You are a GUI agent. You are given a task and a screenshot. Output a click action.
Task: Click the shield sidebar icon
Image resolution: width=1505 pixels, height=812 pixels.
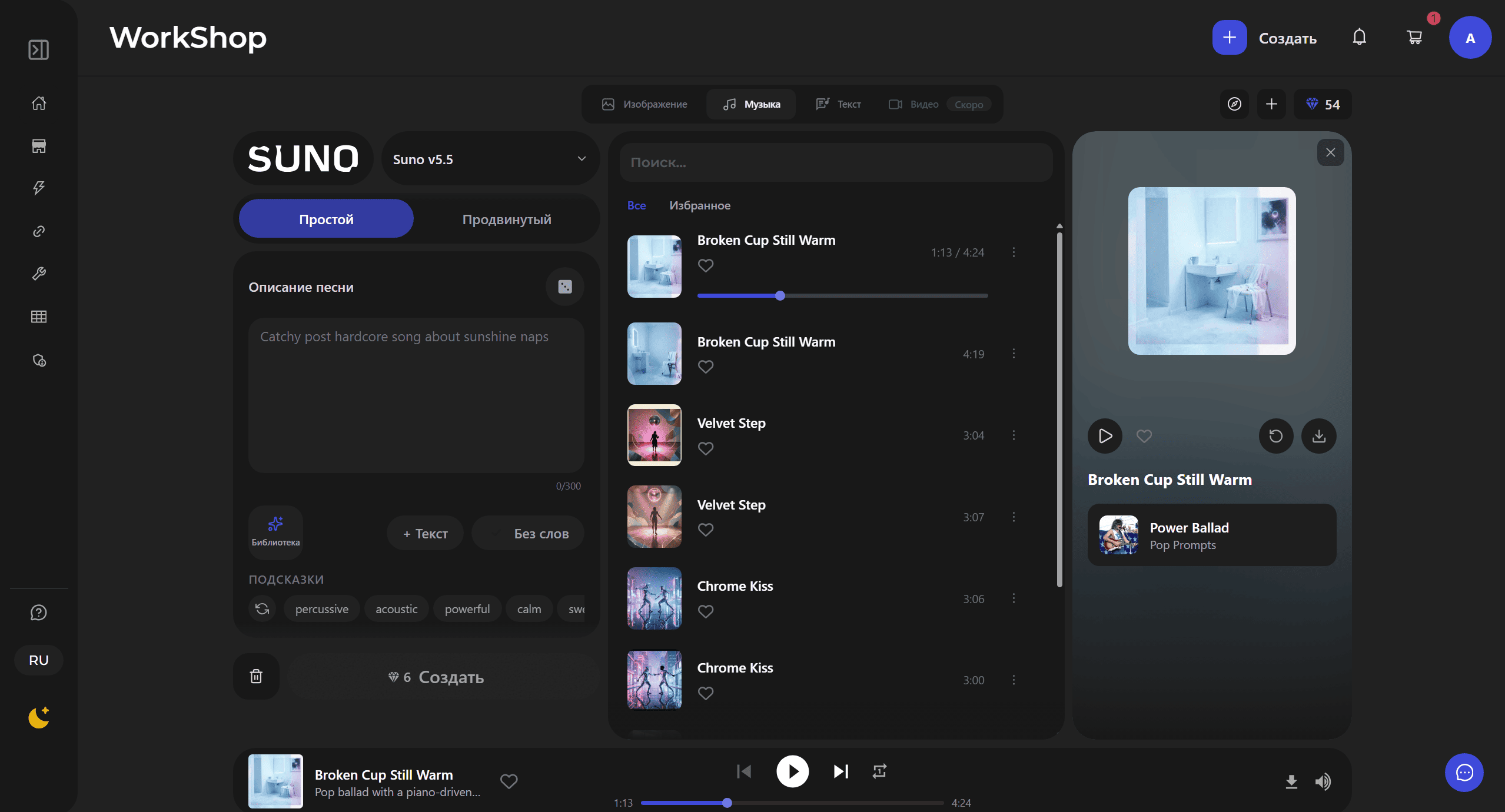[39, 360]
